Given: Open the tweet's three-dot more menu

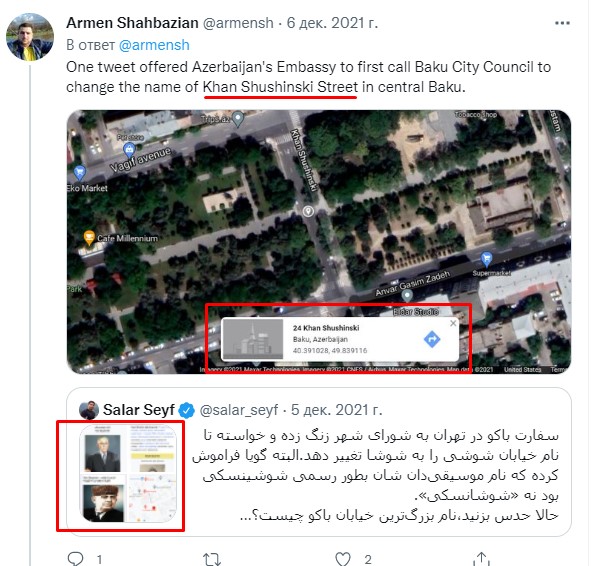Looking at the screenshot, I should tap(562, 23).
